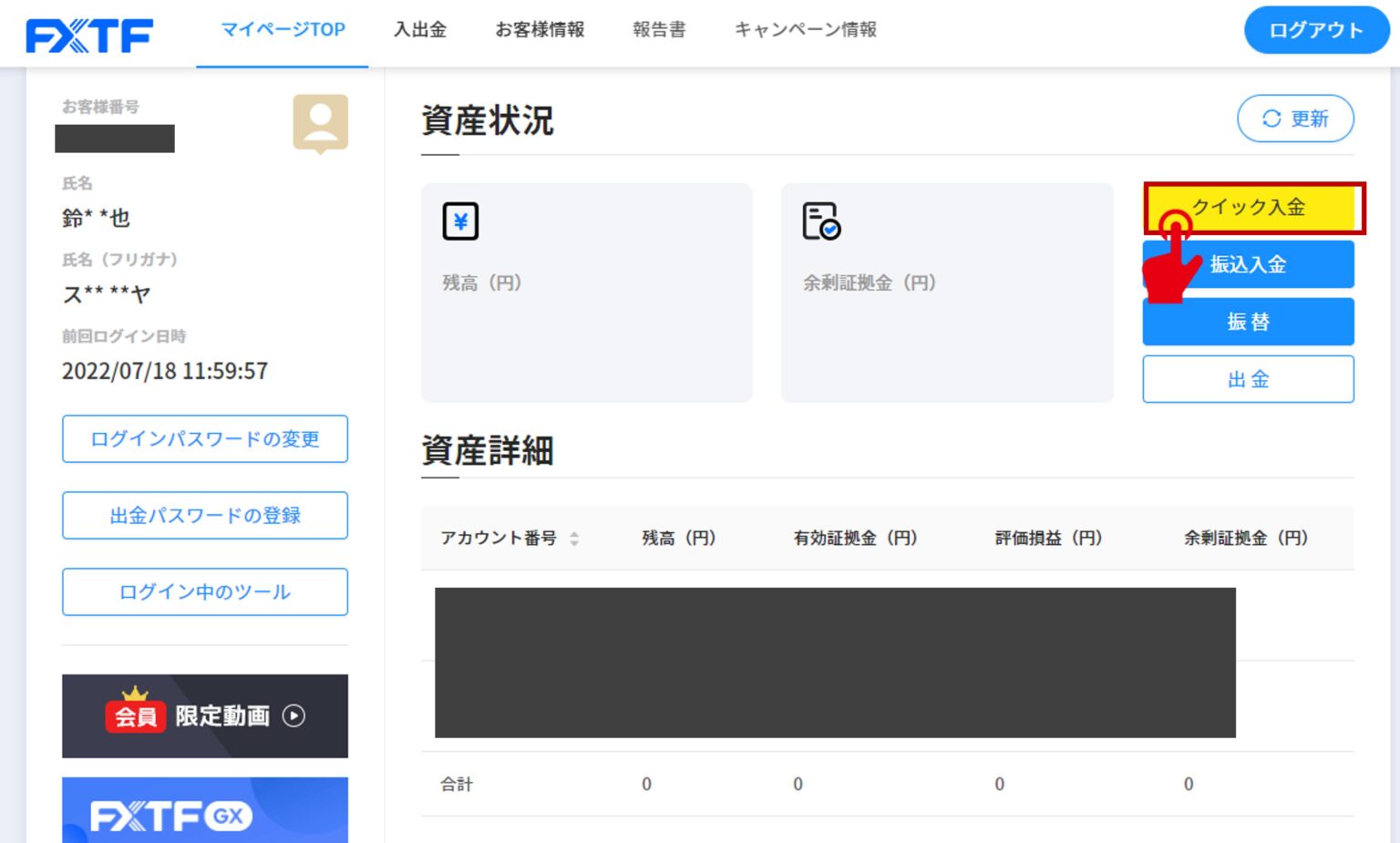Click the ログアウト button

pyautogui.click(x=1315, y=29)
